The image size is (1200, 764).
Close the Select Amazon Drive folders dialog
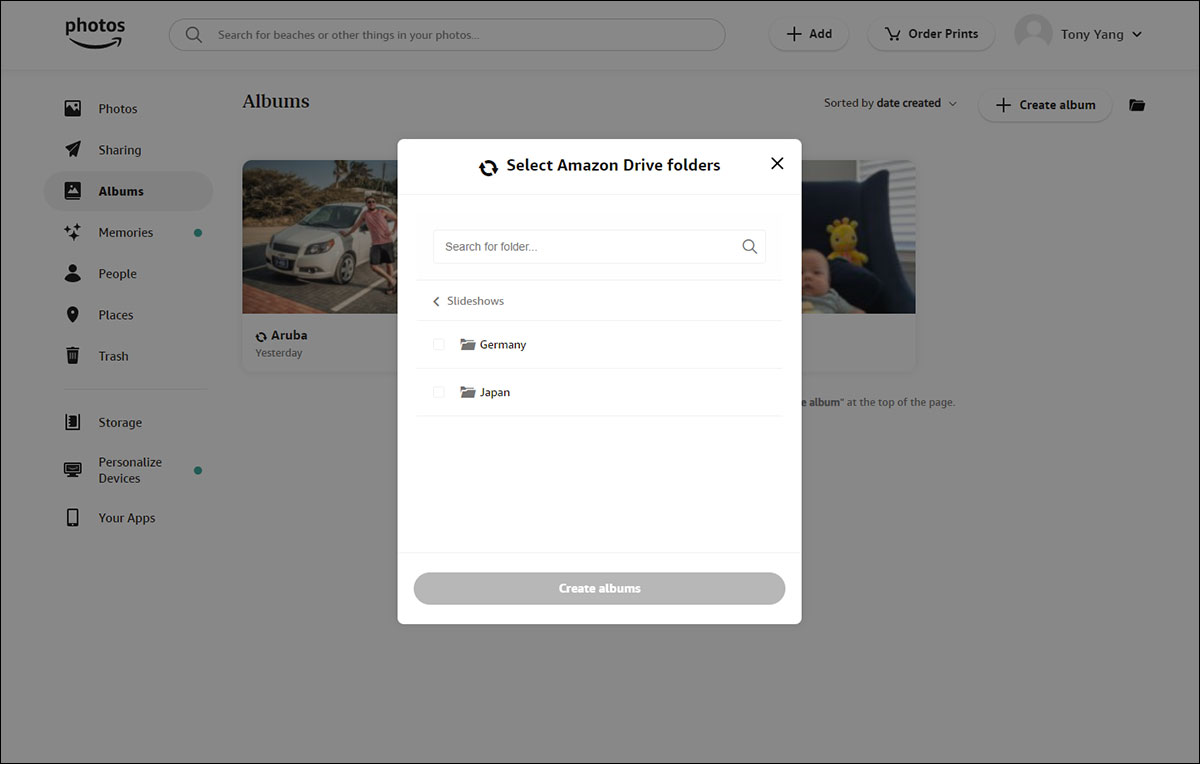(x=777, y=163)
